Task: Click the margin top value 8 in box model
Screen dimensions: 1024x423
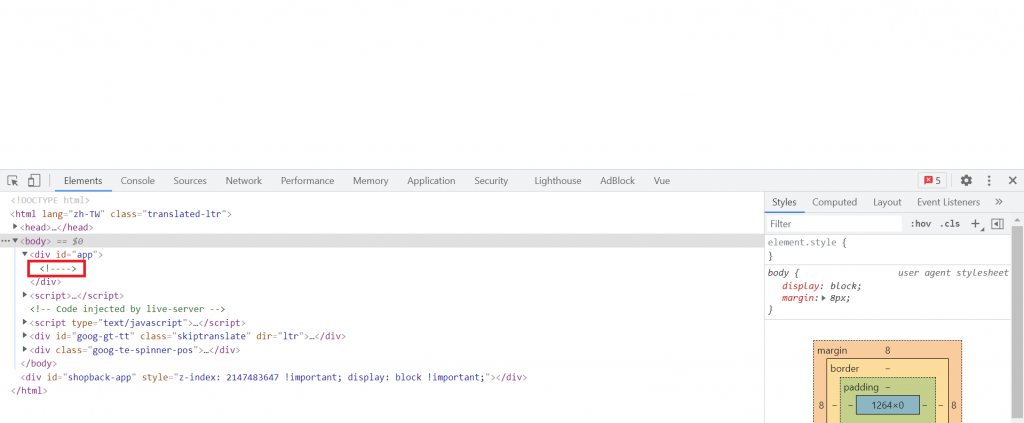Action: pos(888,351)
